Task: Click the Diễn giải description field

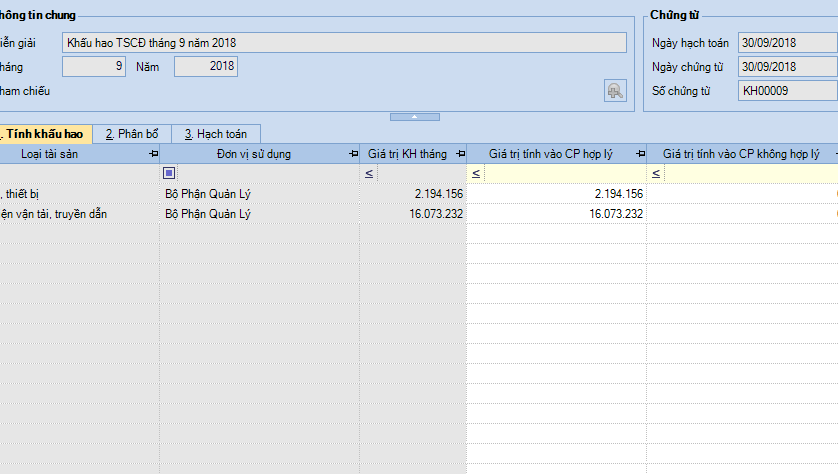Action: click(344, 42)
